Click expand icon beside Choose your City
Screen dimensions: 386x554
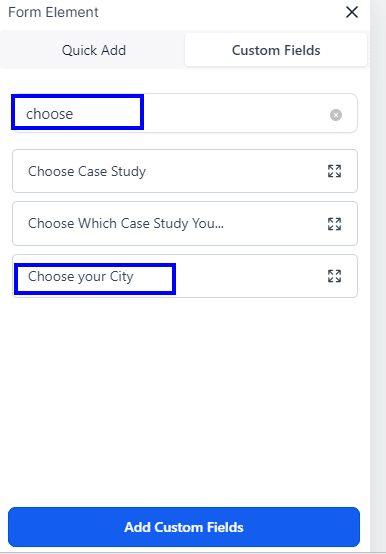pos(334,276)
